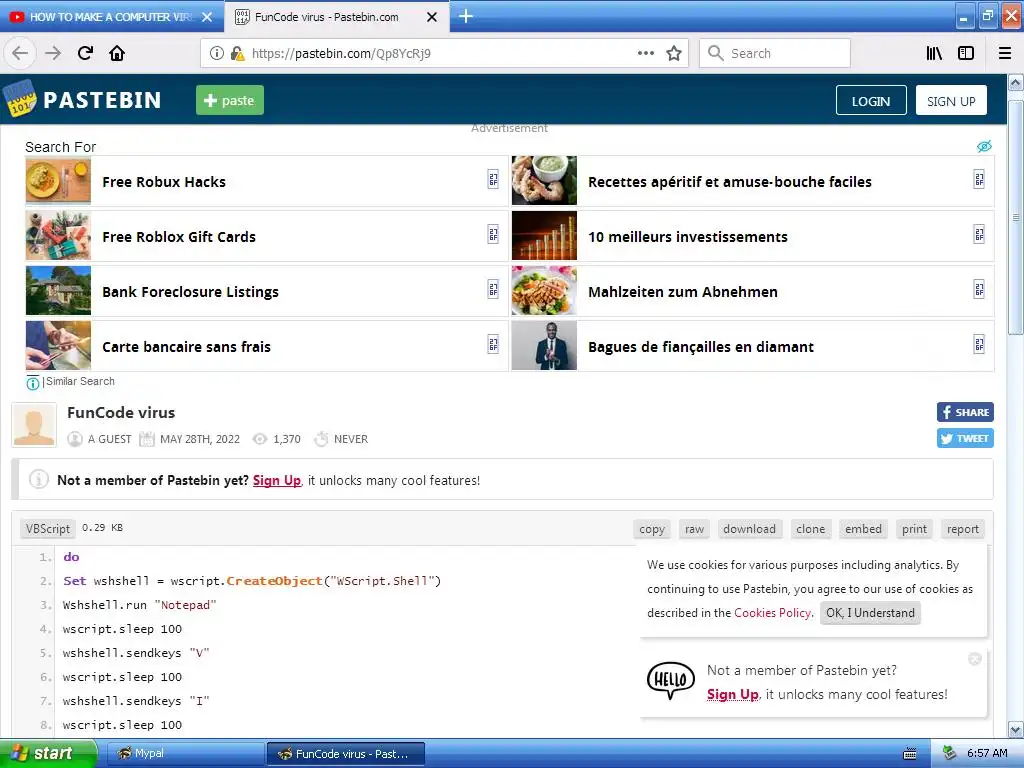Screen dimensions: 1024x768
Task: Open Mahlzeiten zum Abnehmen ad
Action: (753, 291)
